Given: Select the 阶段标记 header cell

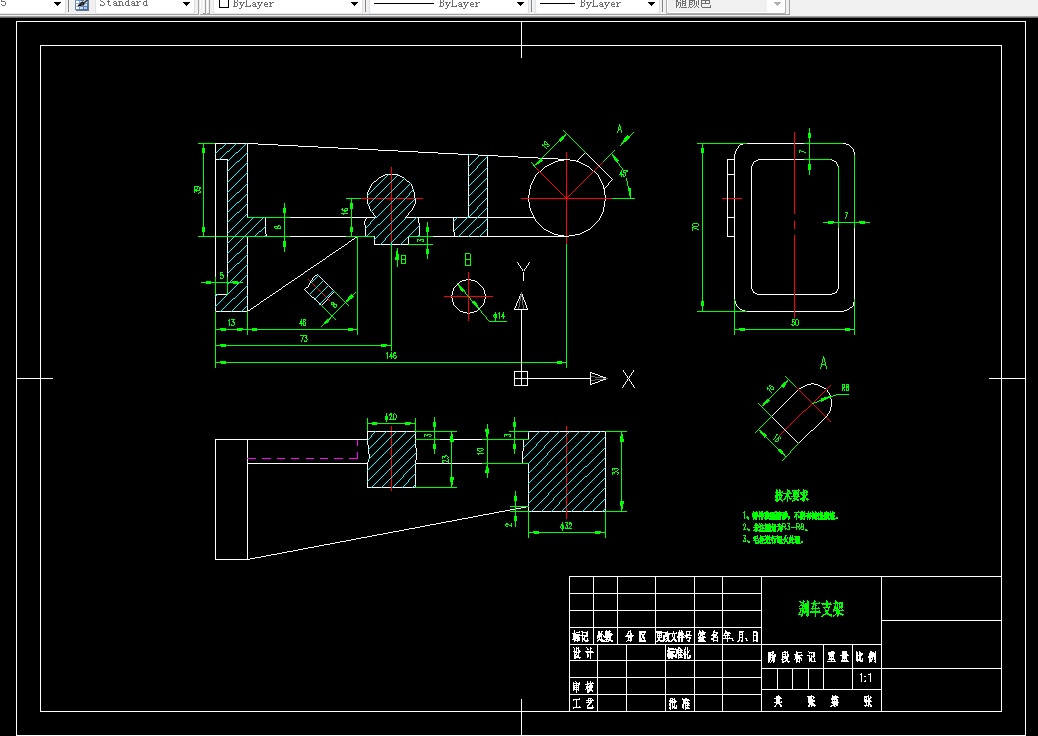Looking at the screenshot, I should pyautogui.click(x=792, y=657).
